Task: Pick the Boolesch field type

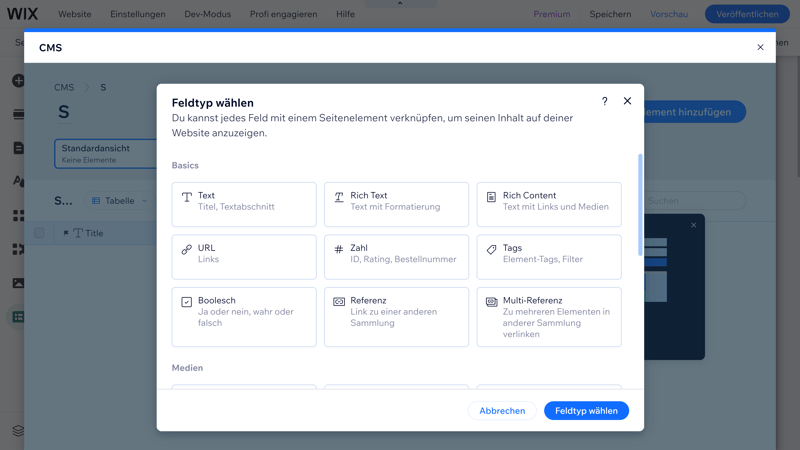Action: 244,316
